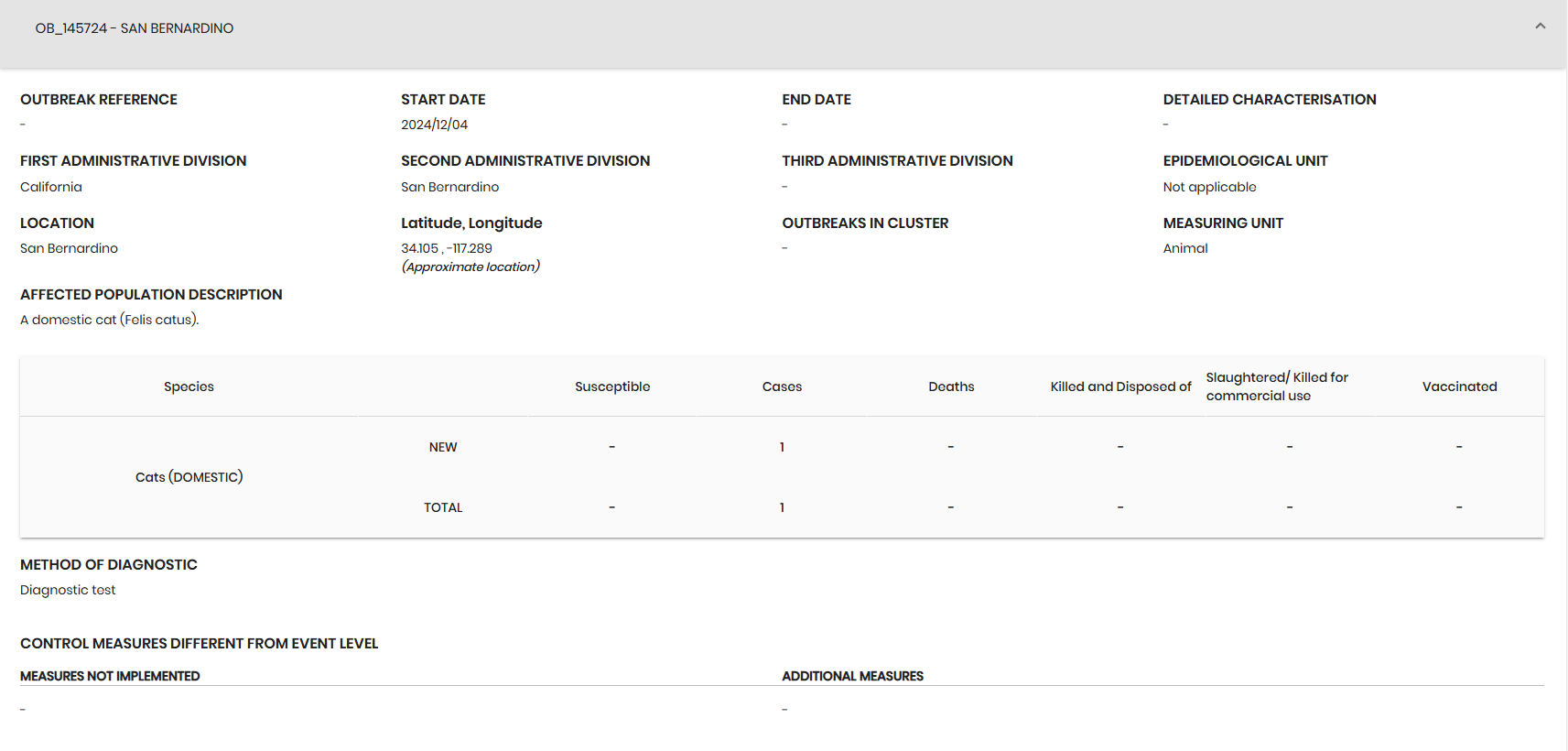This screenshot has height=751, width=1568.
Task: Click the NEW row label
Action: click(443, 447)
